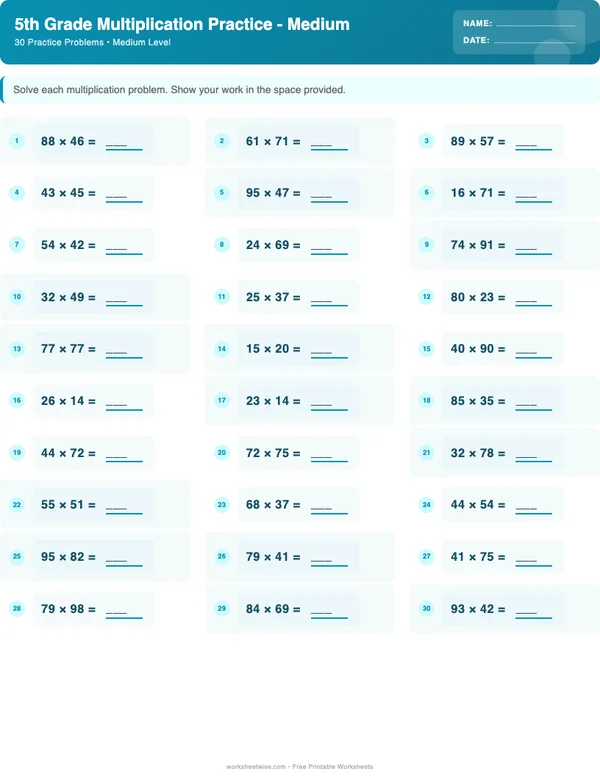Image resolution: width=600 pixels, height=776 pixels.
Task: Select the number 18 problem badge
Action: tap(426, 401)
